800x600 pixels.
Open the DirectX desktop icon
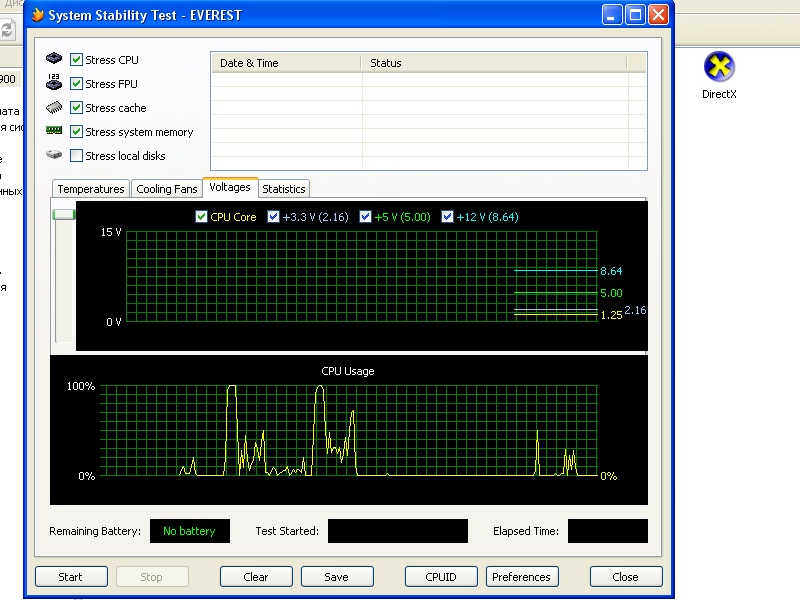719,75
